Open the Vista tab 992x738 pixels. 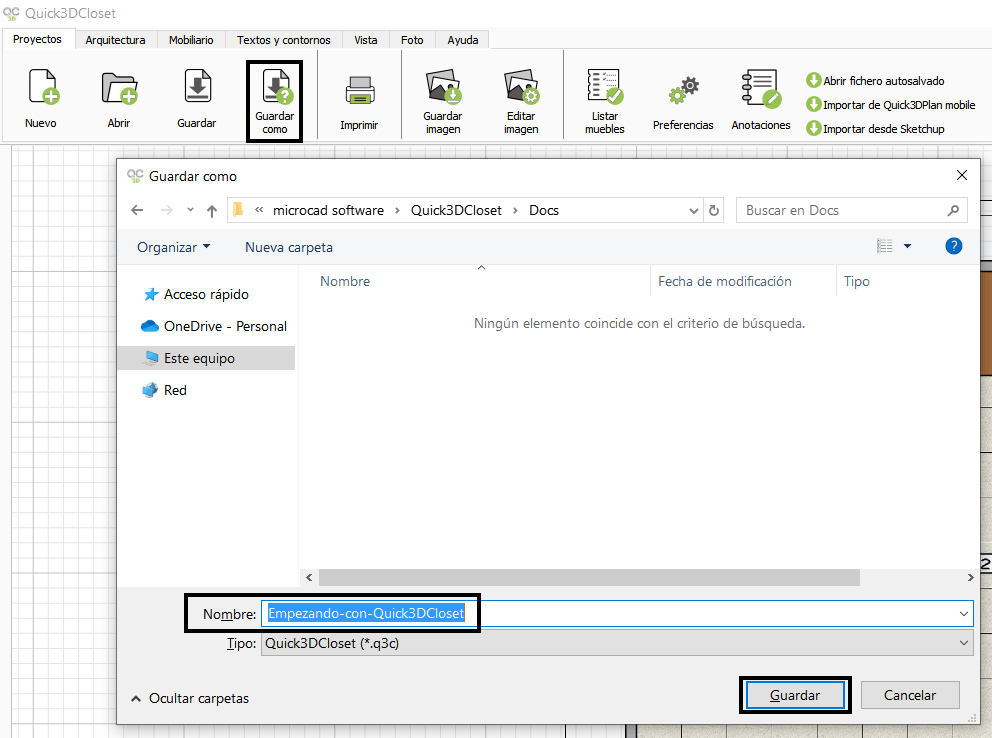pyautogui.click(x=366, y=40)
